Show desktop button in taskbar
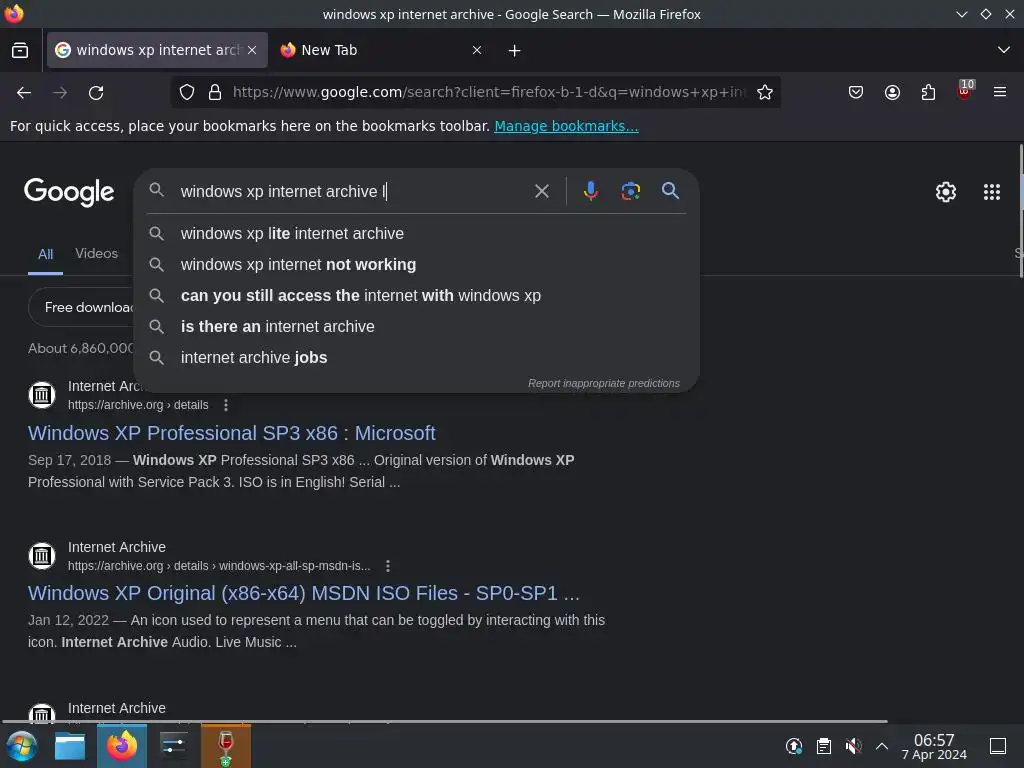1024x768 pixels. (998, 746)
